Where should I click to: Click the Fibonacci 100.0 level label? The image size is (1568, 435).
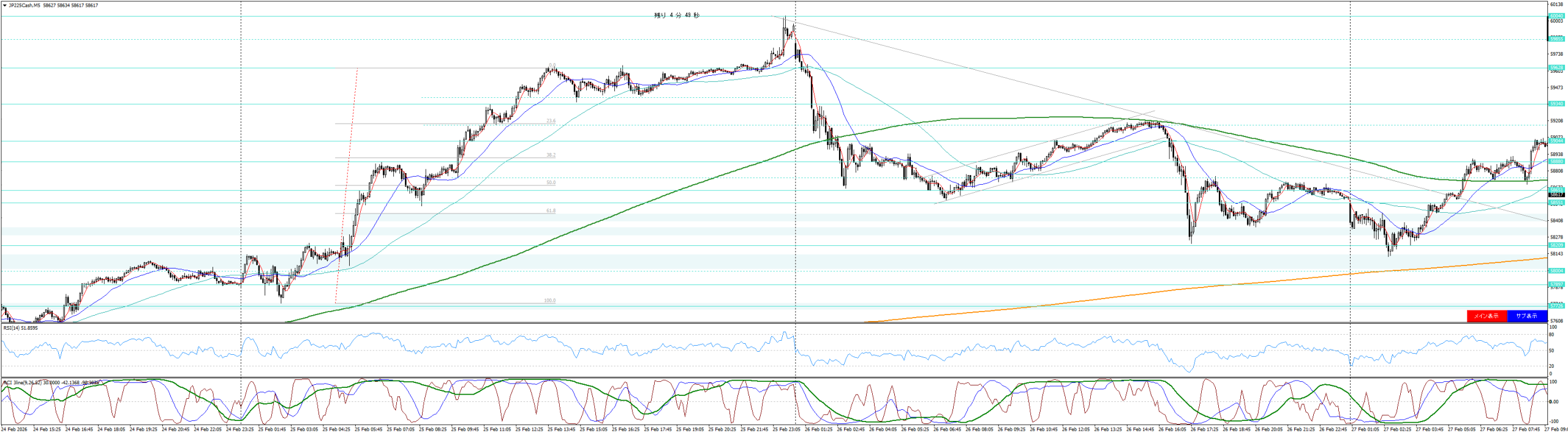[549, 301]
